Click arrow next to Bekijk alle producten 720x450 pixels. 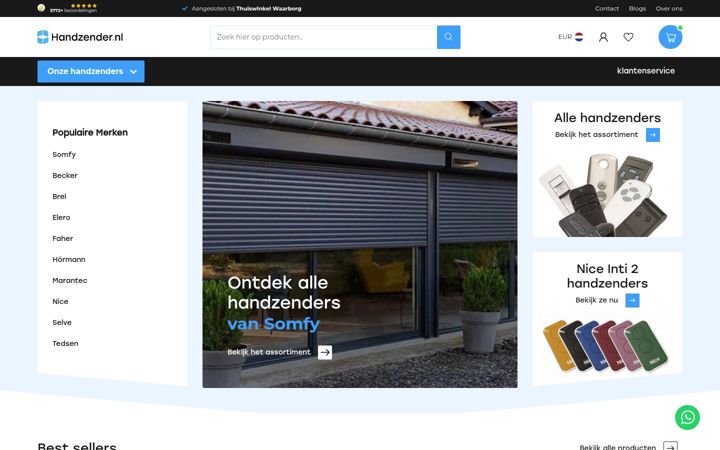tap(670, 446)
